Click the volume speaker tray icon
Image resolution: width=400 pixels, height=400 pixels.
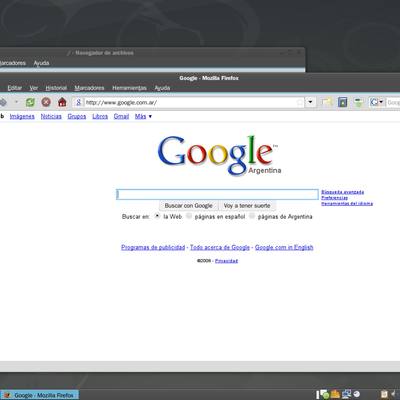[393, 394]
